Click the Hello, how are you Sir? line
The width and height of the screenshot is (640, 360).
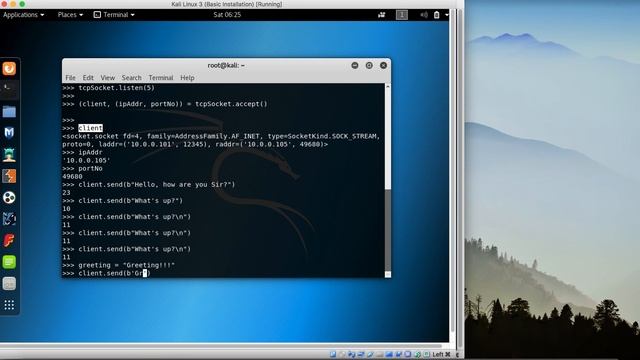pyautogui.click(x=149, y=184)
